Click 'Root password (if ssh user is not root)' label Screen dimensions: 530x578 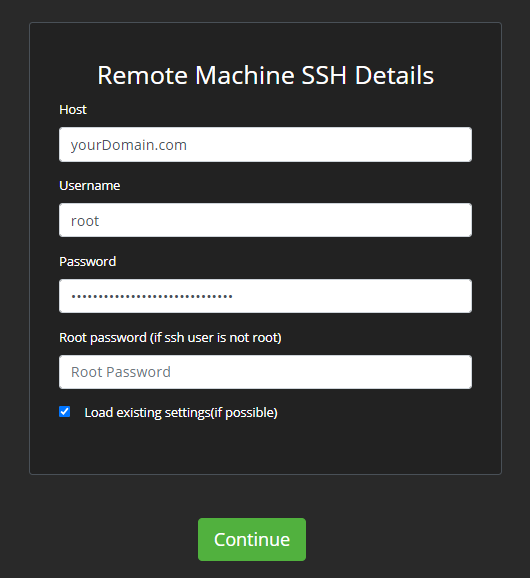coord(170,338)
